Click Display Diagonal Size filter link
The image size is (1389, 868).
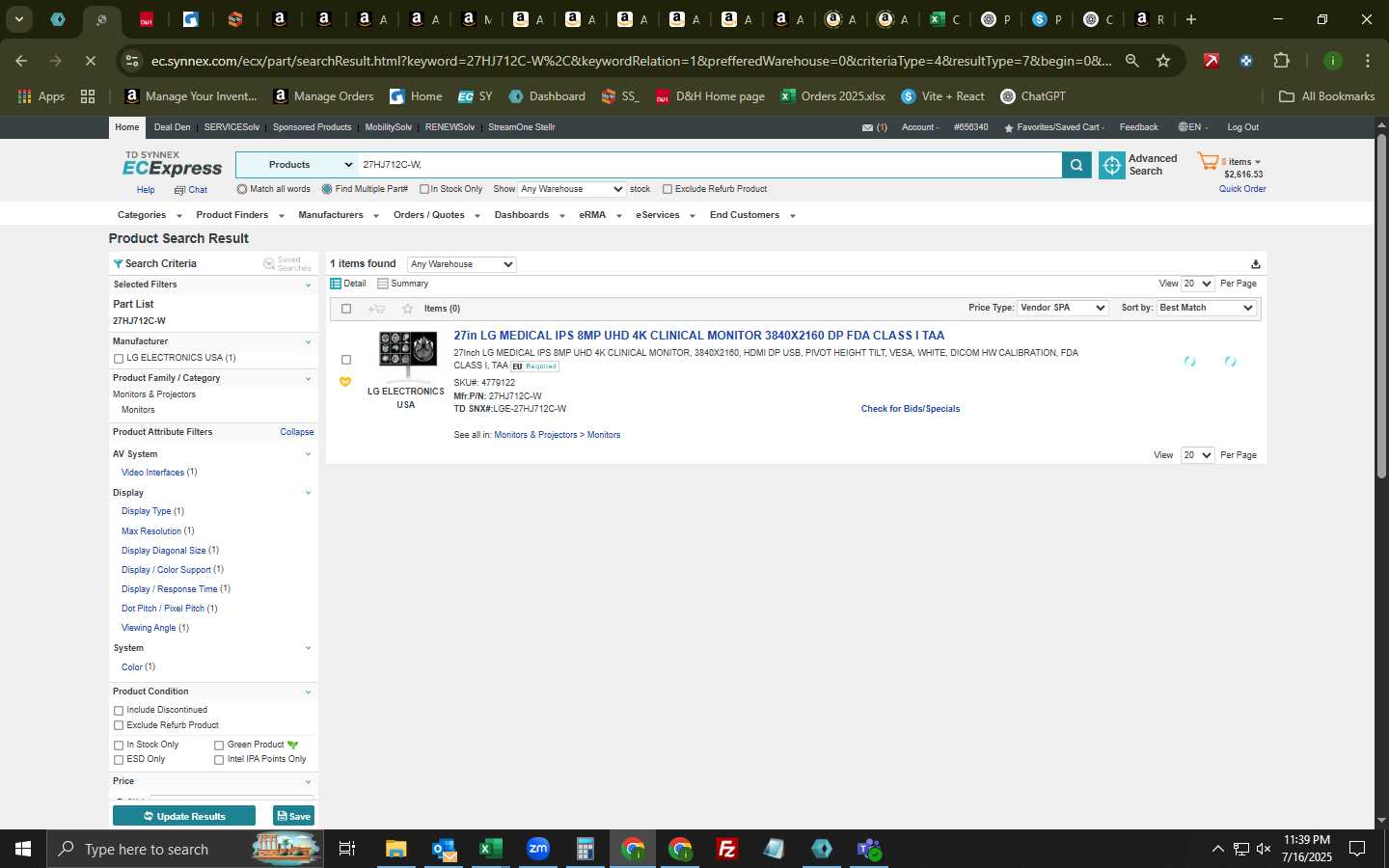coord(164,551)
